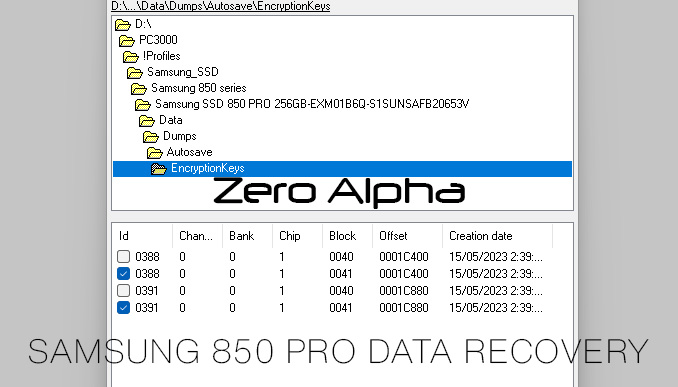
Task: Click creation date of first 0388 row
Action: [496, 257]
